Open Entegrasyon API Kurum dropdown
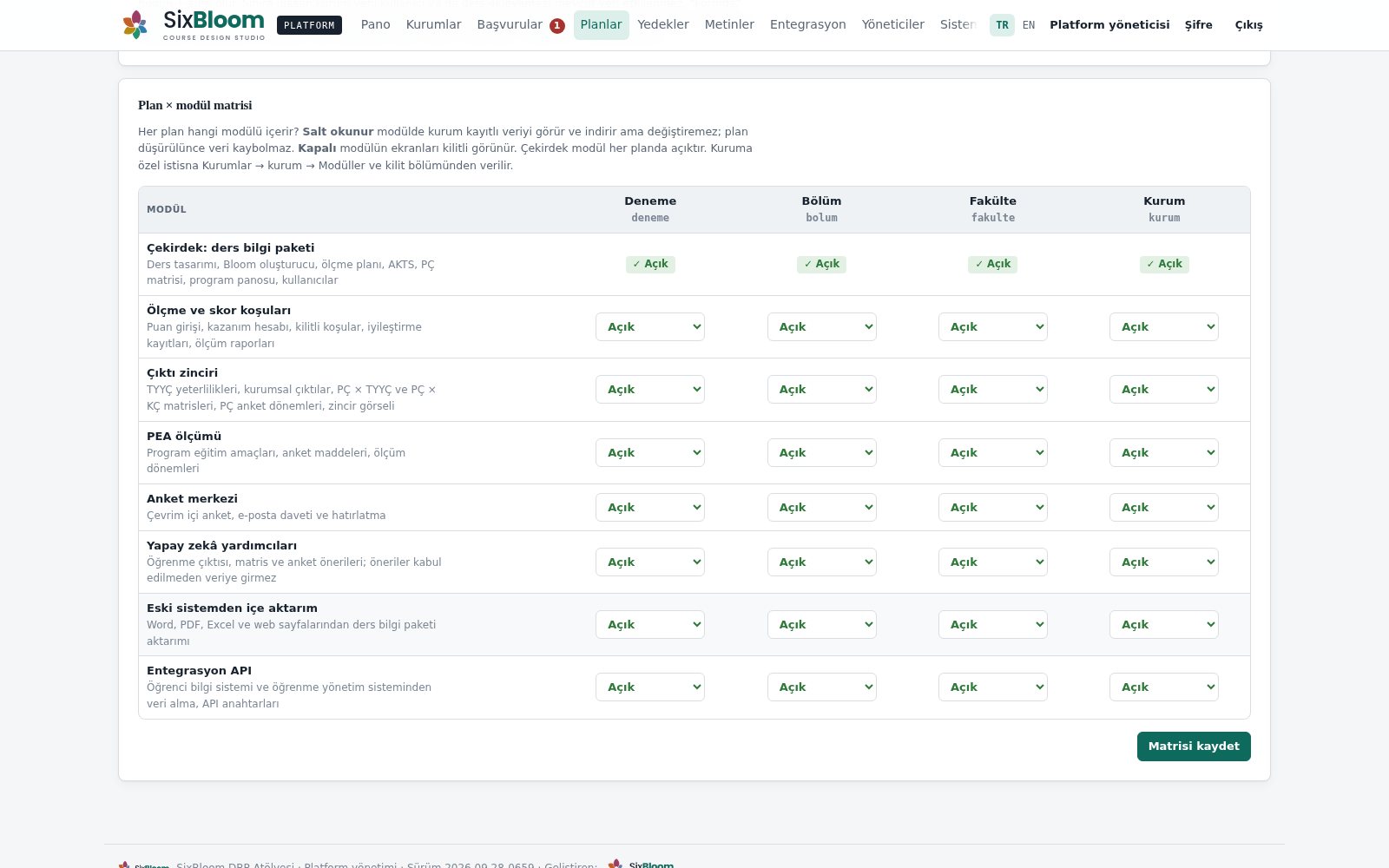The width and height of the screenshot is (1389, 868). point(1164,687)
